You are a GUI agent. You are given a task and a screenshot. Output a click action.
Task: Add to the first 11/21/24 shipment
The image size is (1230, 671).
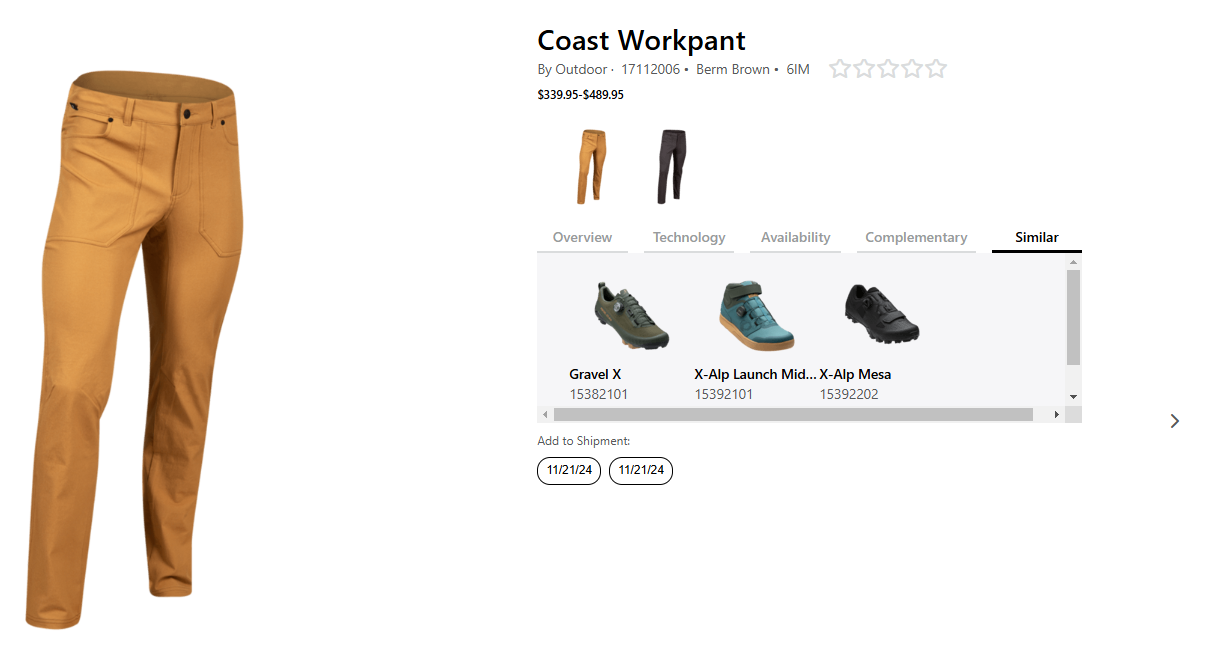[569, 470]
